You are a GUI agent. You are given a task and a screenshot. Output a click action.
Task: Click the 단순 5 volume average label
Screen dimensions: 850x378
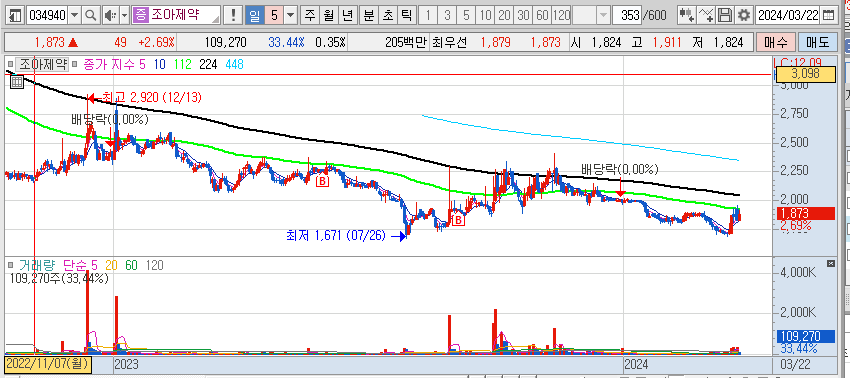pyautogui.click(x=80, y=265)
